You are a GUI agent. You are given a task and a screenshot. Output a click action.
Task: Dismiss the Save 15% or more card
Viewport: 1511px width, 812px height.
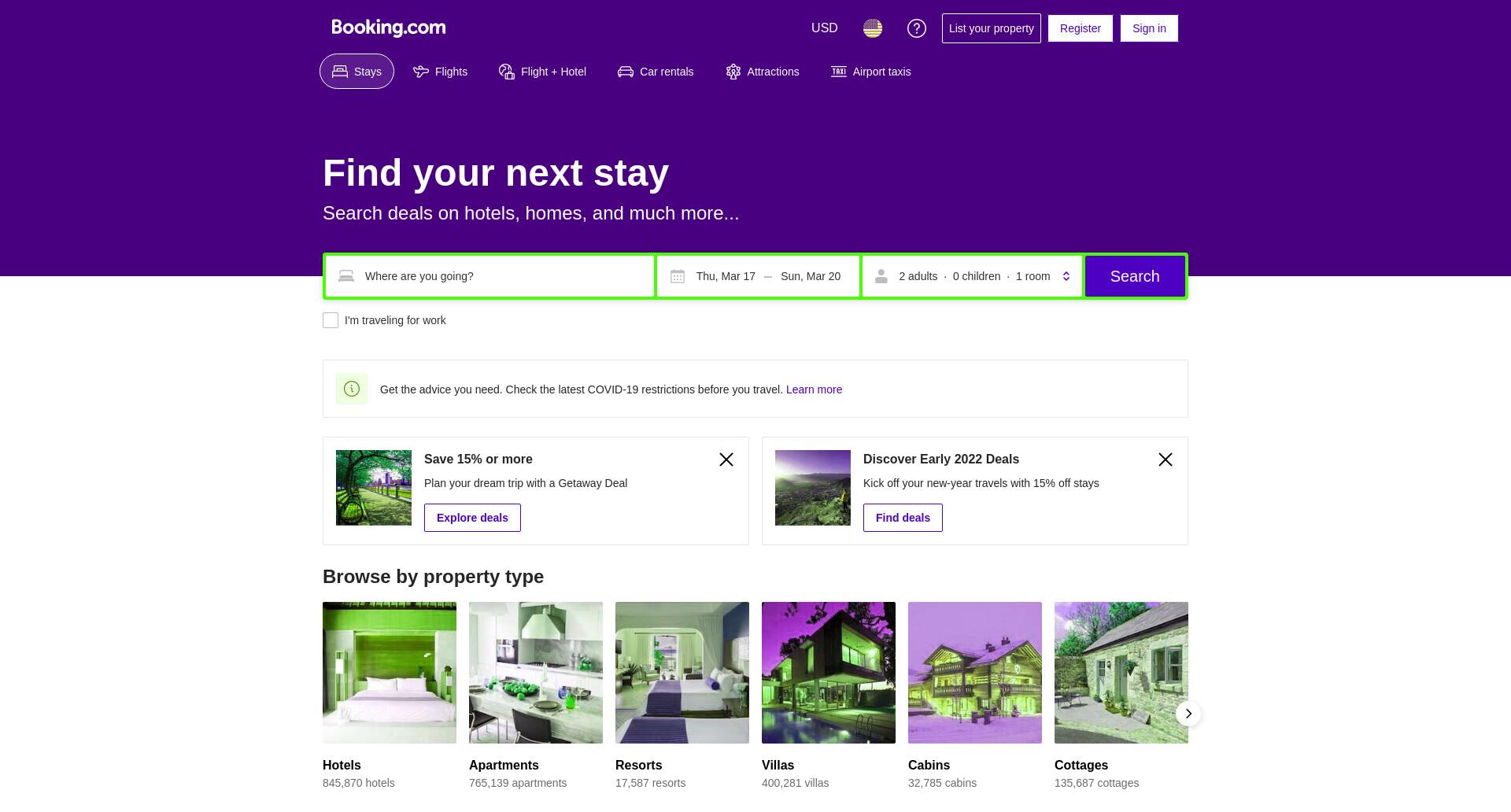[726, 460]
